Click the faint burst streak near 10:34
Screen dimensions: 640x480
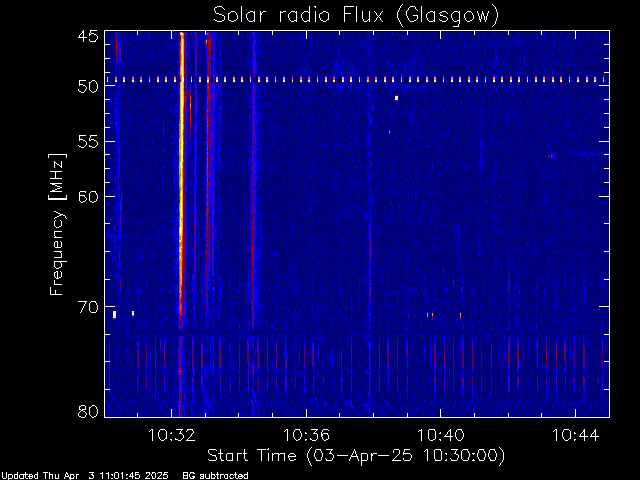click(x=253, y=180)
